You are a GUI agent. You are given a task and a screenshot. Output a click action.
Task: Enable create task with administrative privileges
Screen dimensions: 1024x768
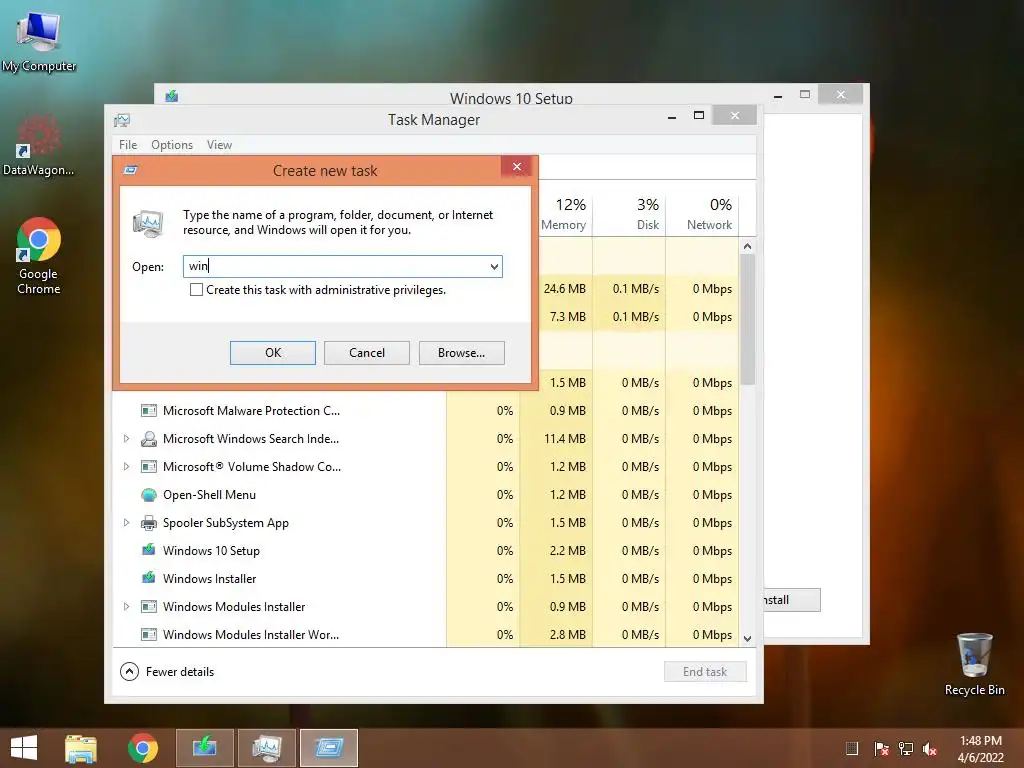[196, 289]
